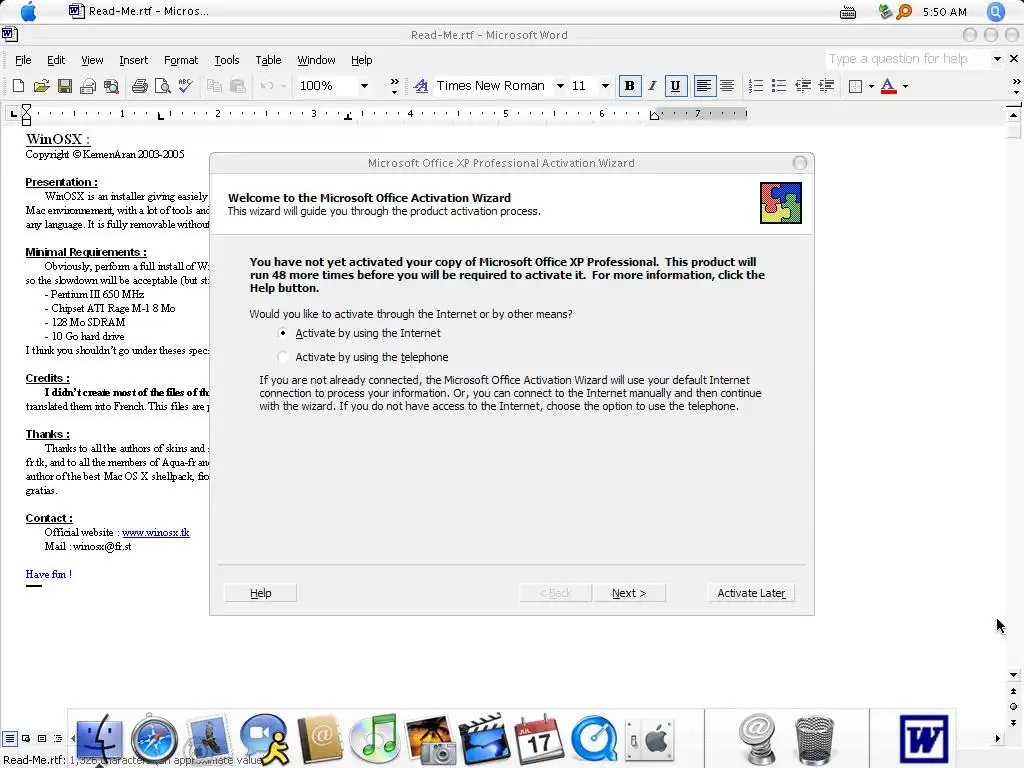Click Increase Indent icon

coord(826,86)
